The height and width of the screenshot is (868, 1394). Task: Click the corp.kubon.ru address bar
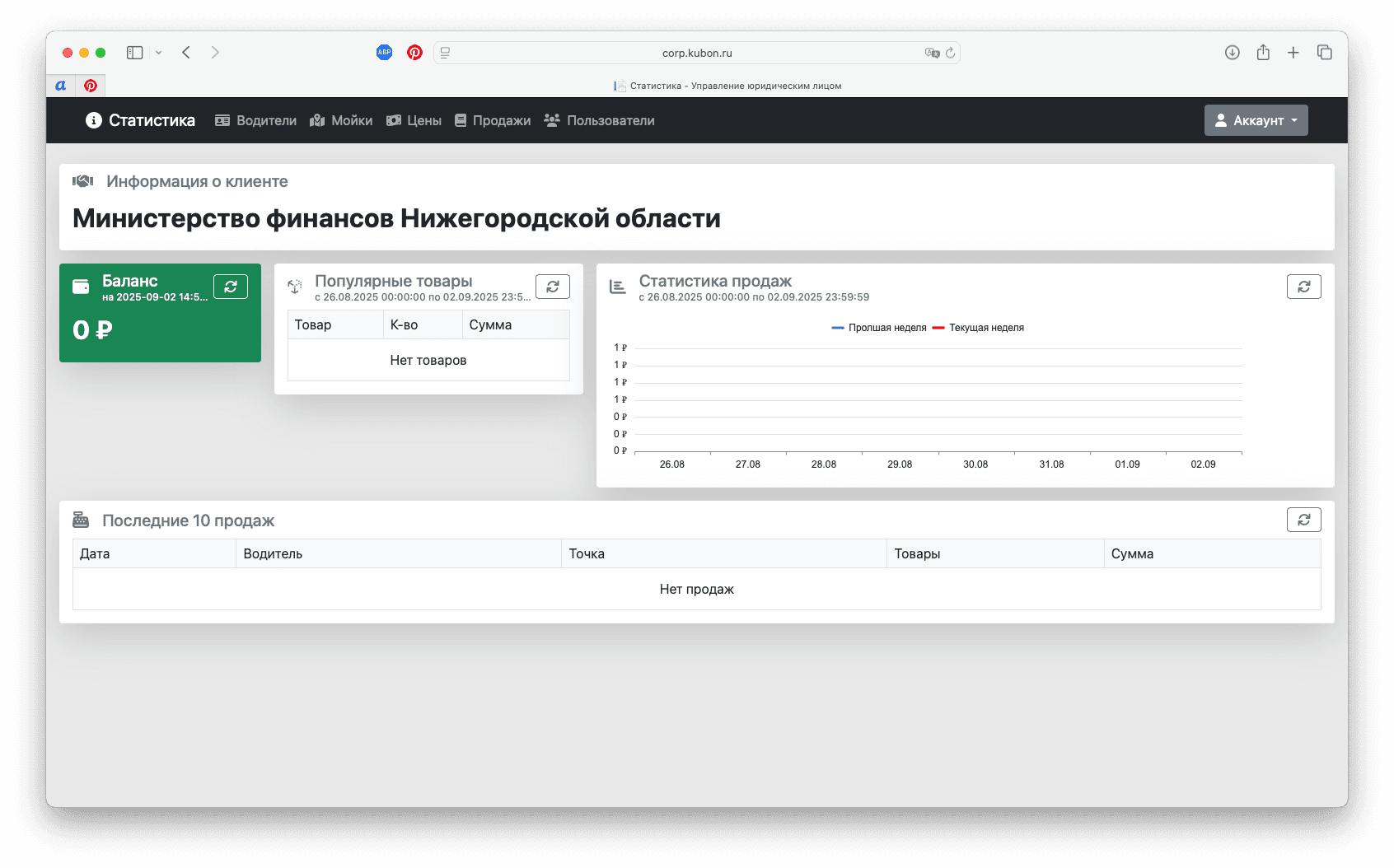(x=697, y=53)
